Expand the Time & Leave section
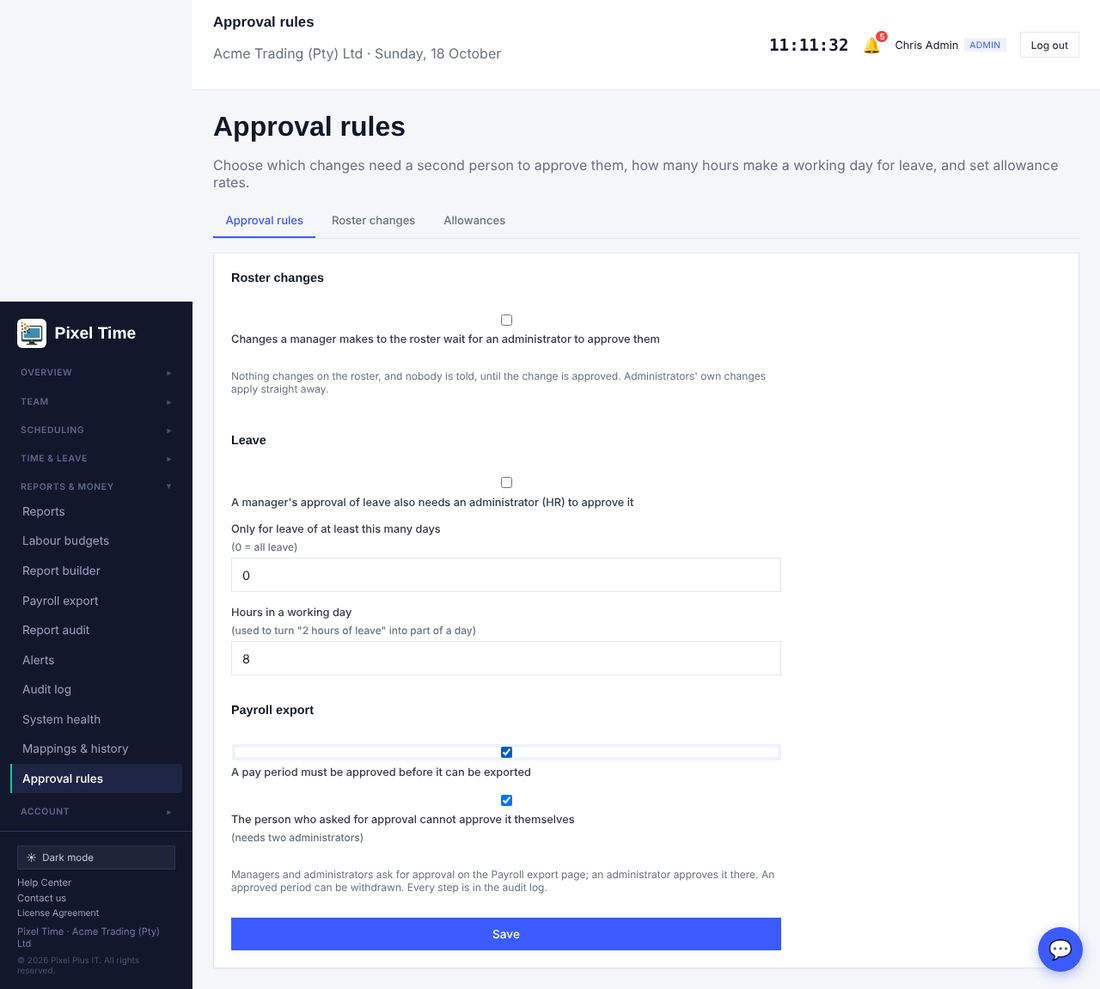The height and width of the screenshot is (989, 1100). pos(96,458)
